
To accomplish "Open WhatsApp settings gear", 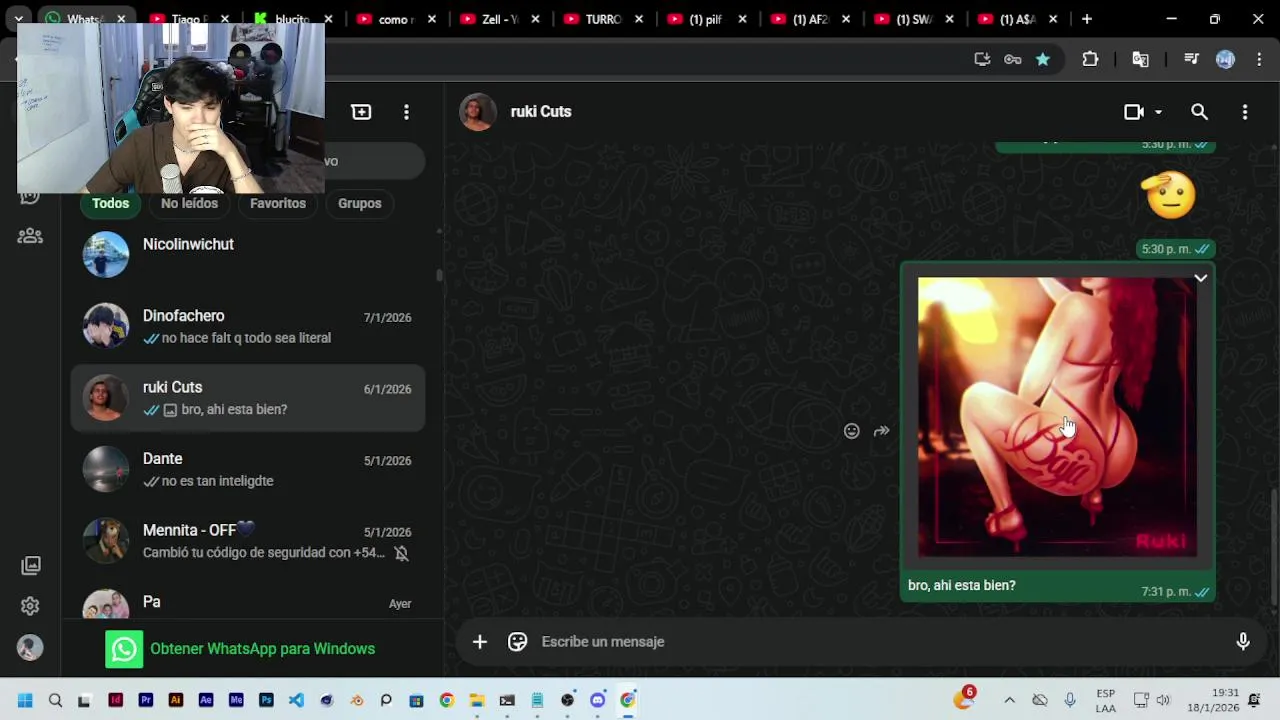I will coord(30,606).
